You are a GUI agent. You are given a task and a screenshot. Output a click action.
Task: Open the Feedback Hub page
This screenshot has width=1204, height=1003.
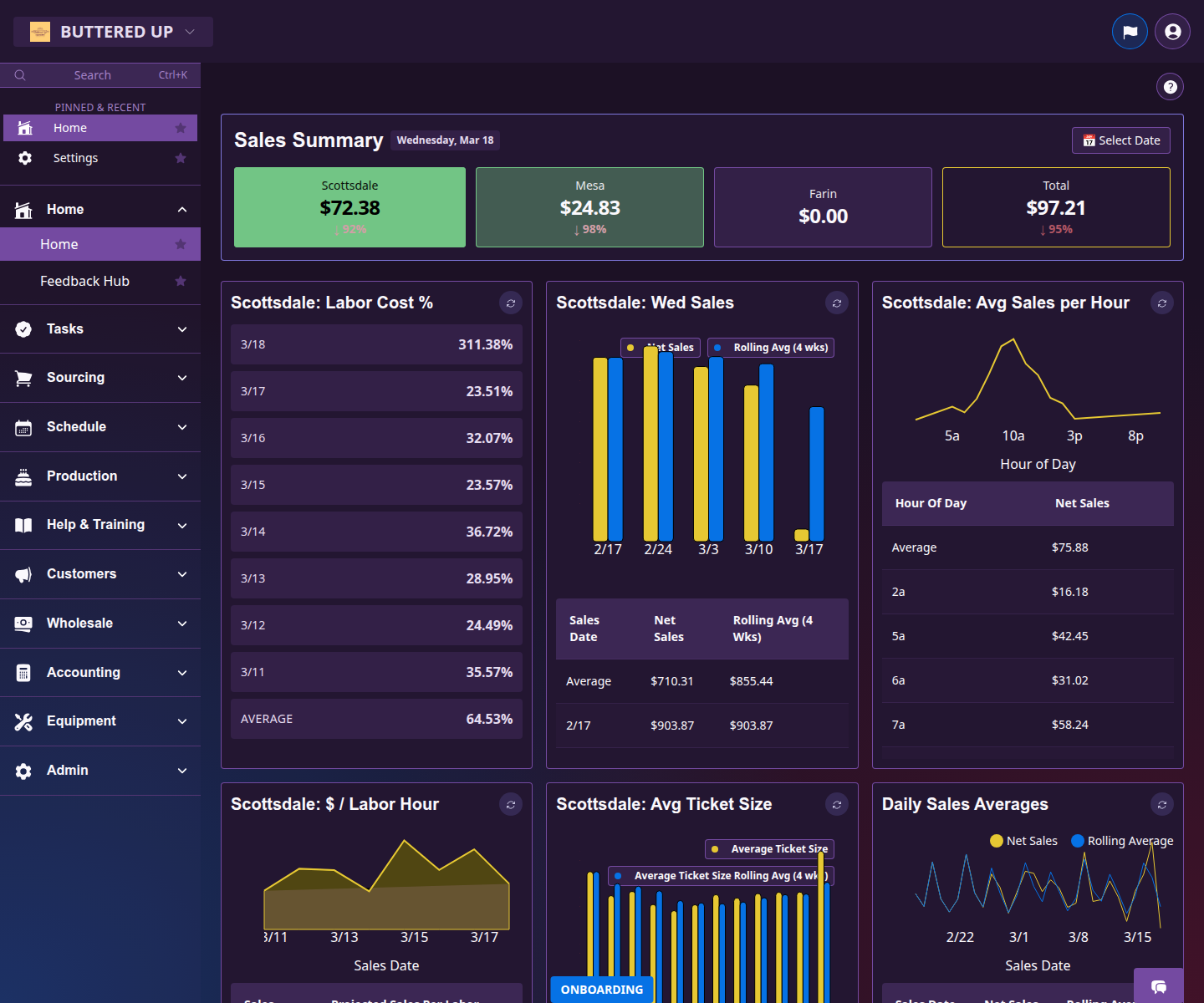click(x=84, y=282)
